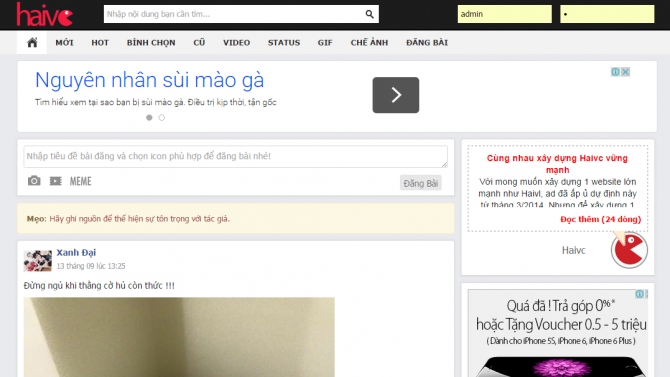Viewport: 670px width, 377px height.
Task: Click the Nguyên nhân sùi mào gà ad title
Action: [x=150, y=80]
